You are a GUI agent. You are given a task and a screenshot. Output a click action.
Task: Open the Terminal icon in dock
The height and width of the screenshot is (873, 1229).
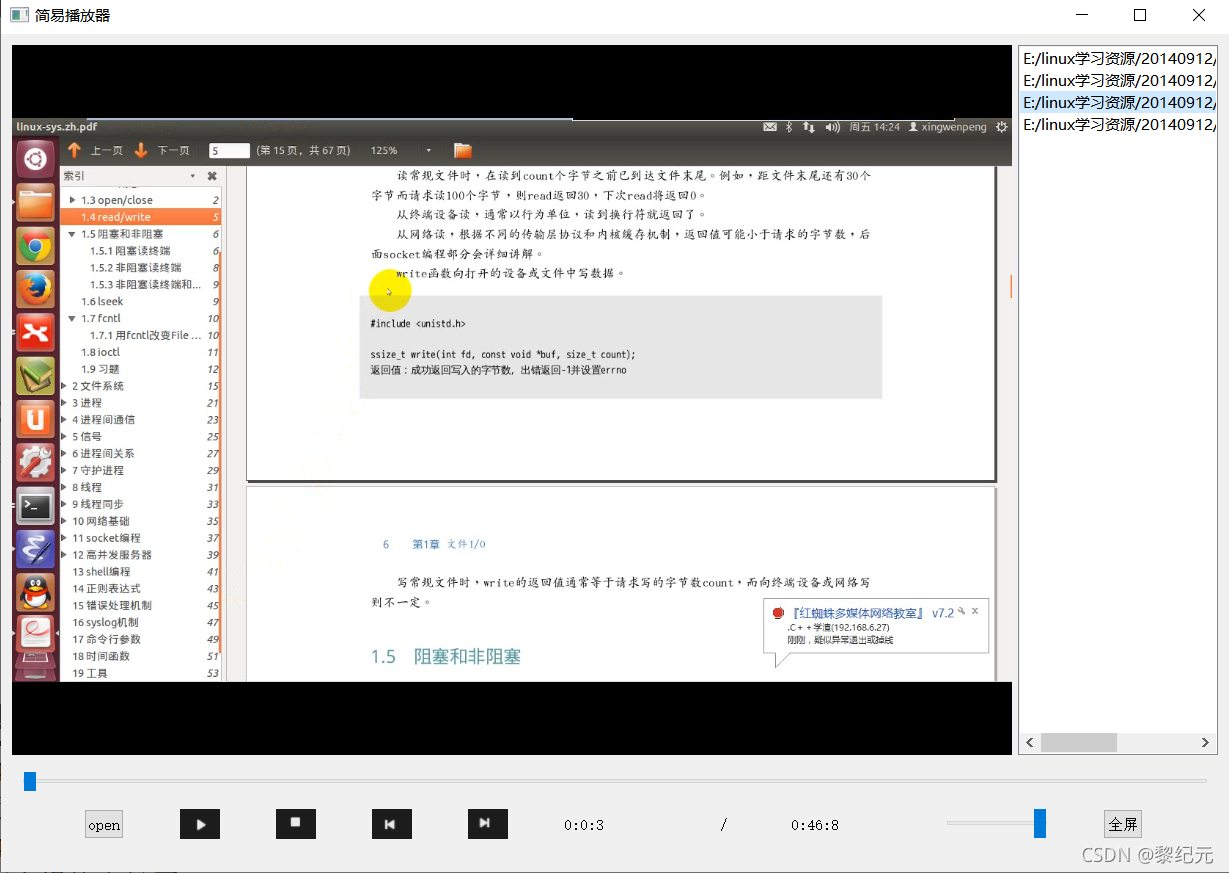point(35,506)
